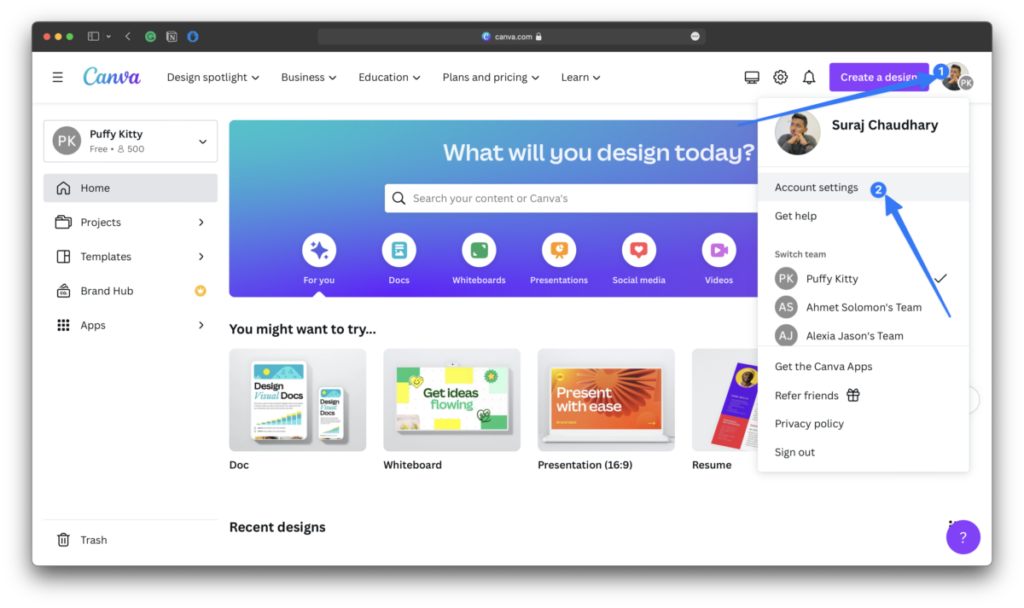1024x608 pixels.
Task: Open the Whiteboard template thumbnail
Action: [x=452, y=400]
